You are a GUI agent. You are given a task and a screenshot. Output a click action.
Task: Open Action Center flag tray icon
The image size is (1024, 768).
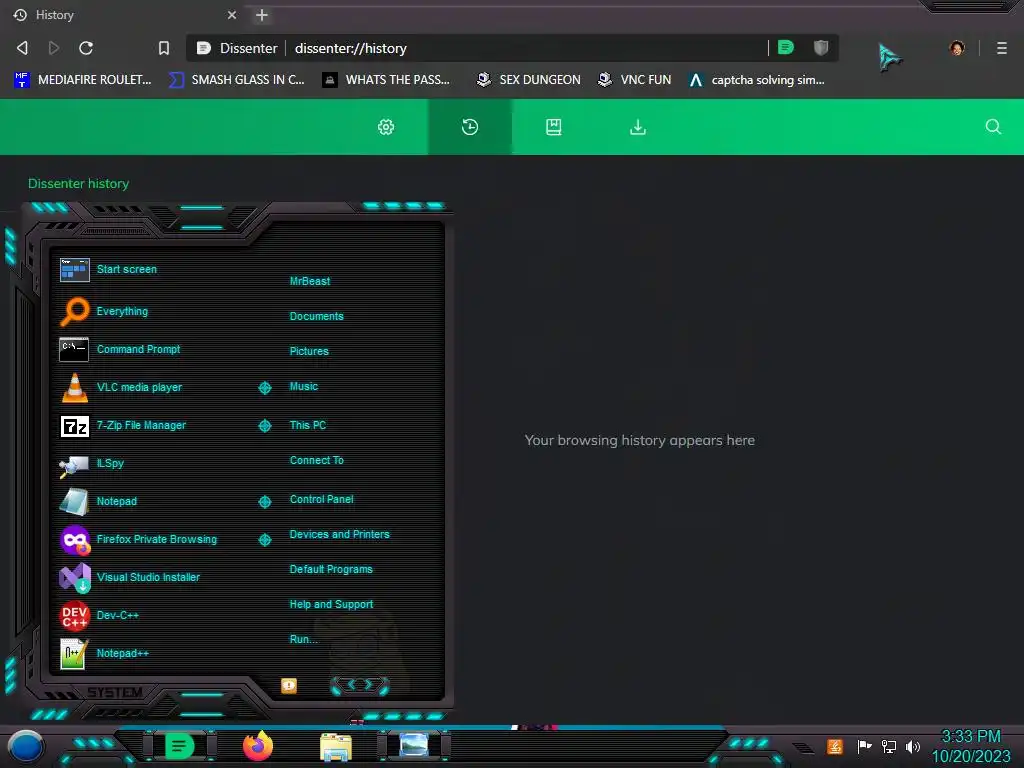coord(864,746)
